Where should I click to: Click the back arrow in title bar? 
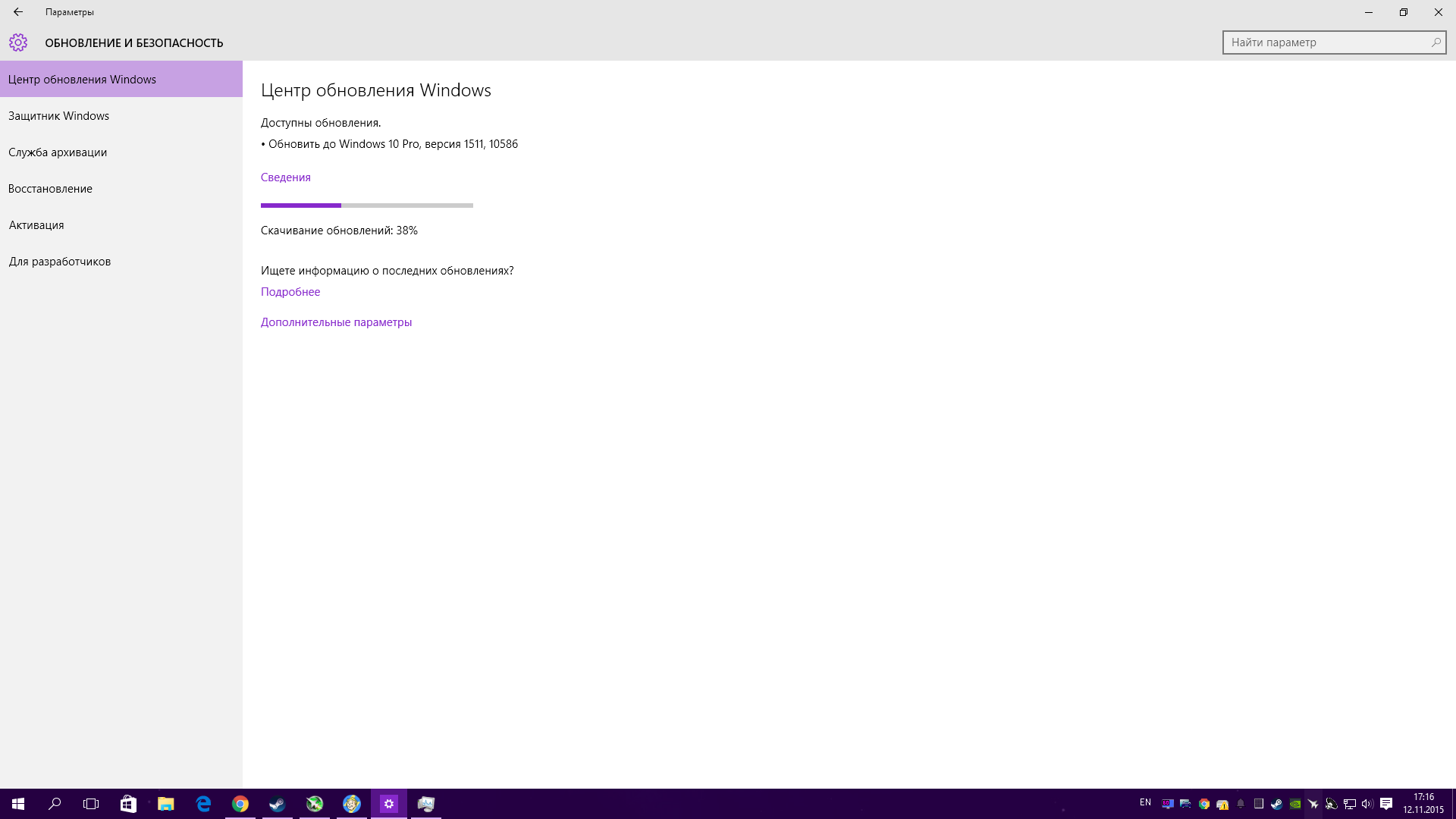click(18, 12)
